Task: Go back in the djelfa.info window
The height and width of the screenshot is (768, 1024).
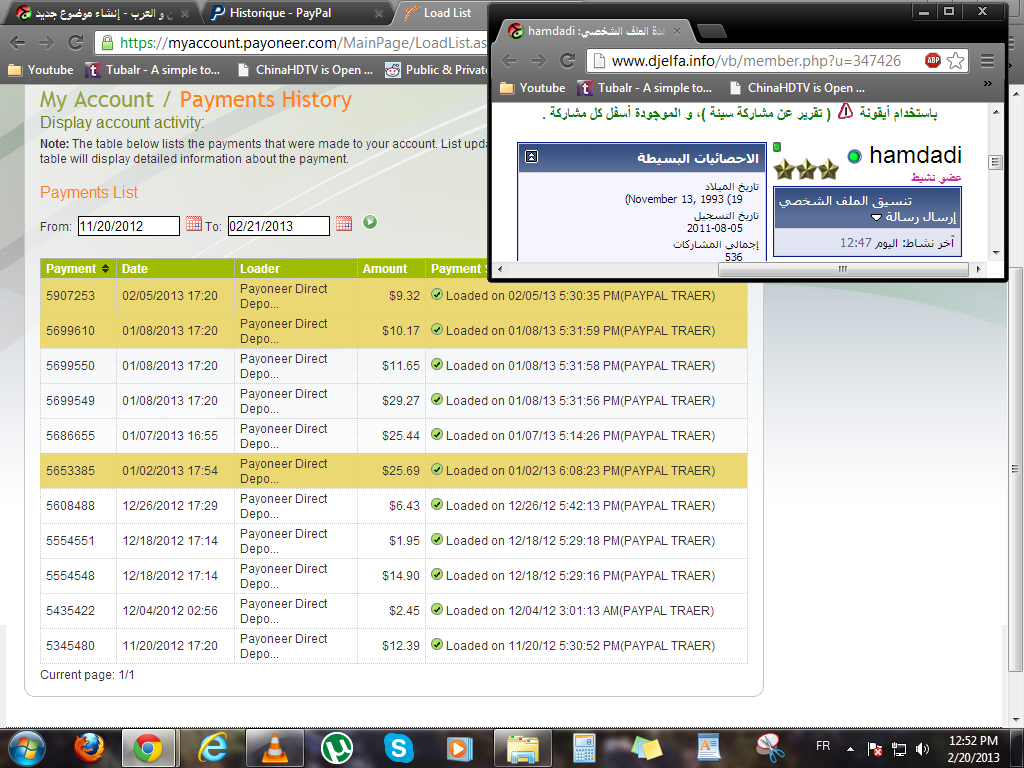Action: (x=509, y=61)
